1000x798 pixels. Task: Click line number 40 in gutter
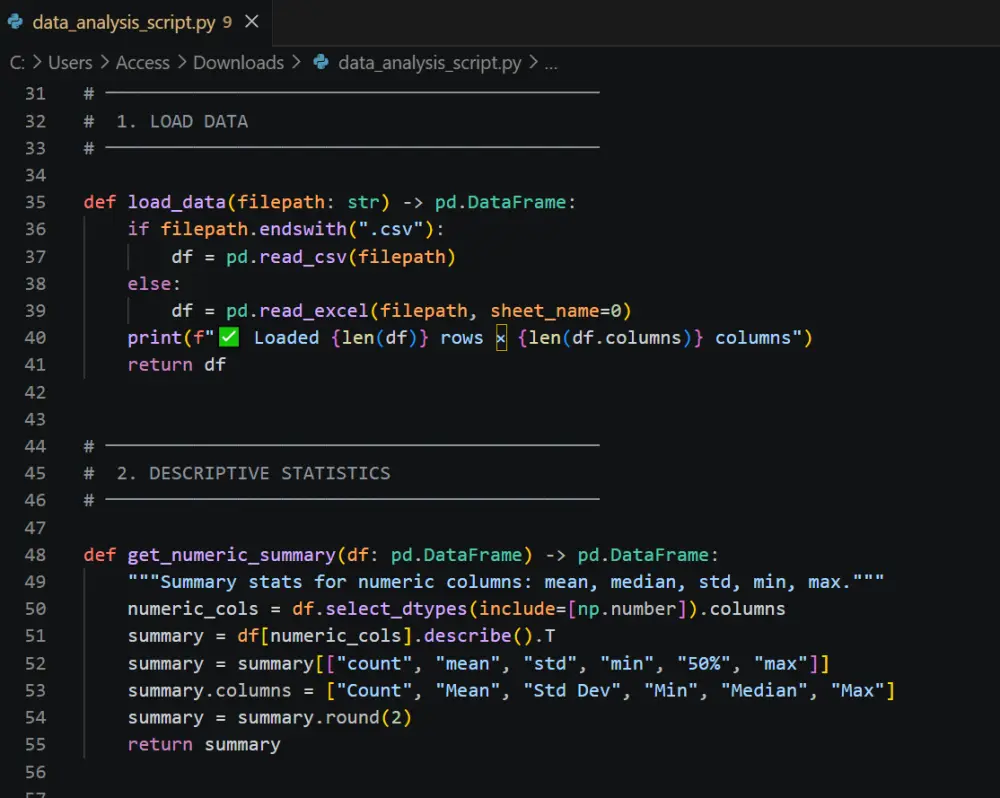[x=36, y=337]
